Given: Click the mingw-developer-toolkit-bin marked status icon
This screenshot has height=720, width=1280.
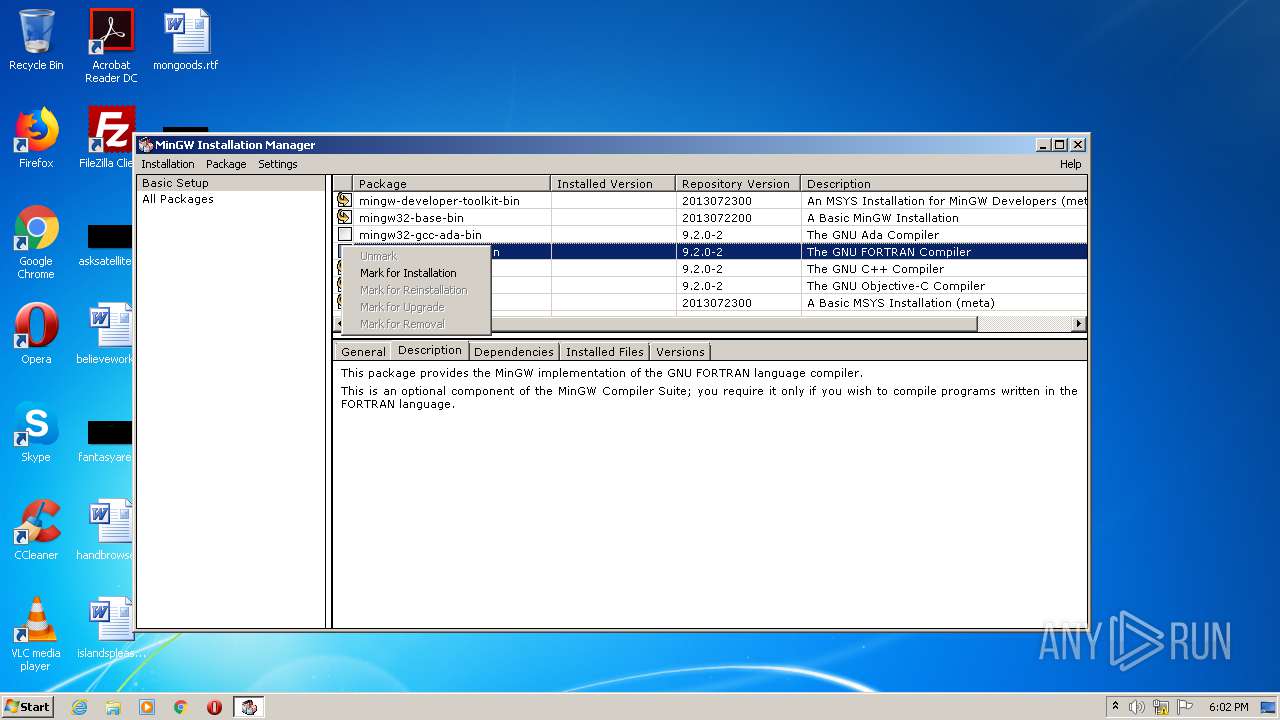Looking at the screenshot, I should (x=344, y=200).
